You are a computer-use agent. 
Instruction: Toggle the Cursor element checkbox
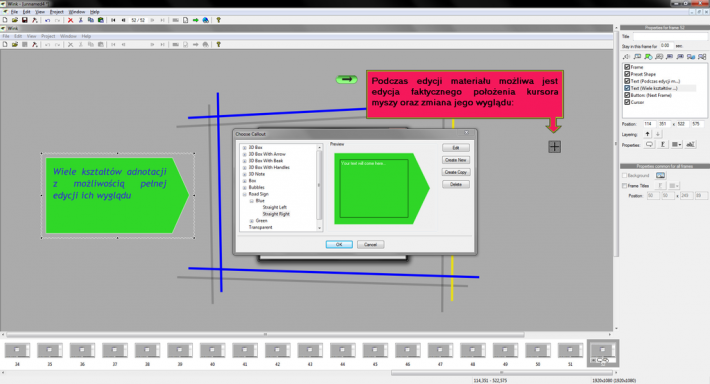pos(627,102)
